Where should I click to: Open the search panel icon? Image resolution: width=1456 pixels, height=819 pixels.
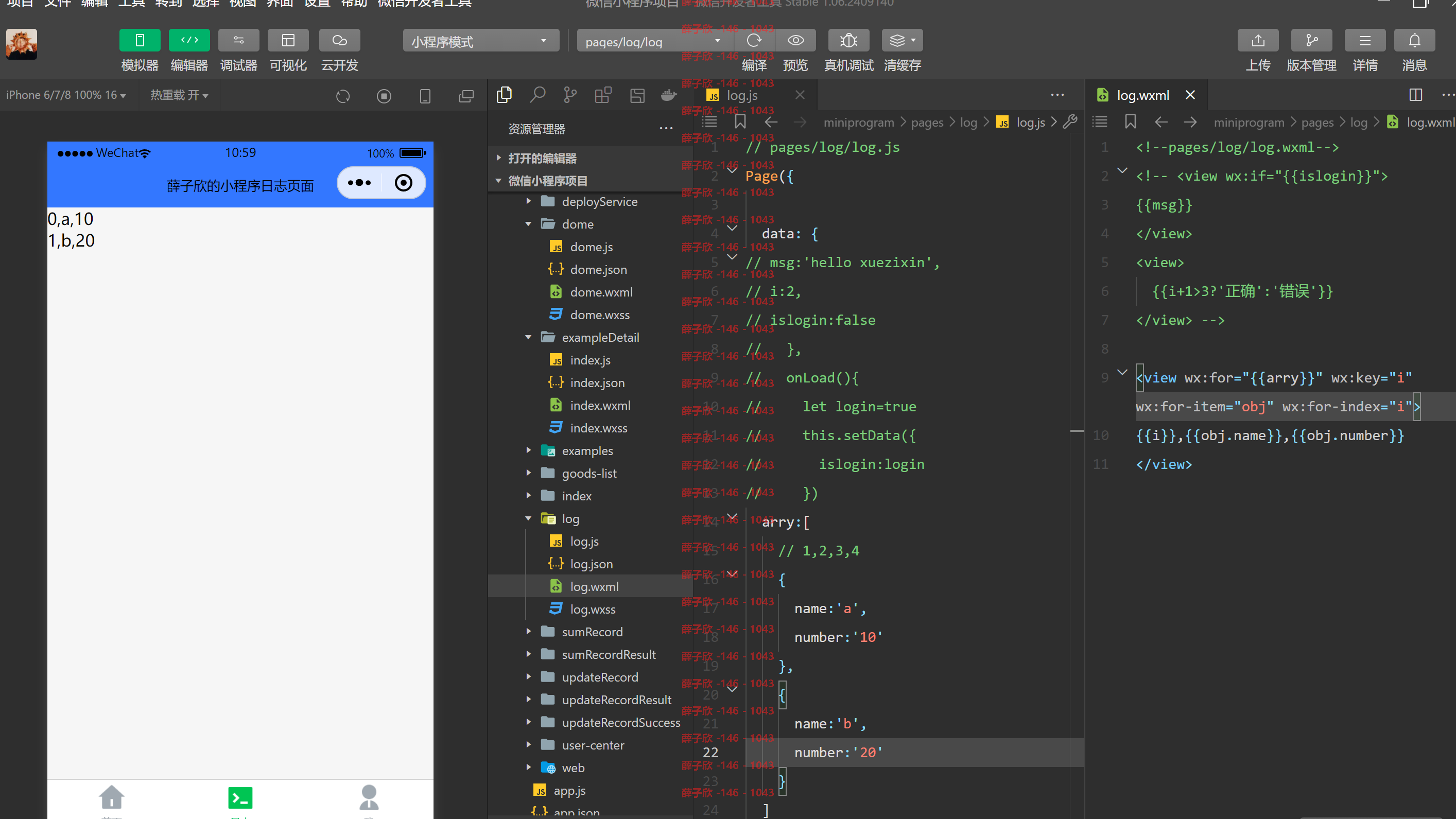tap(537, 95)
